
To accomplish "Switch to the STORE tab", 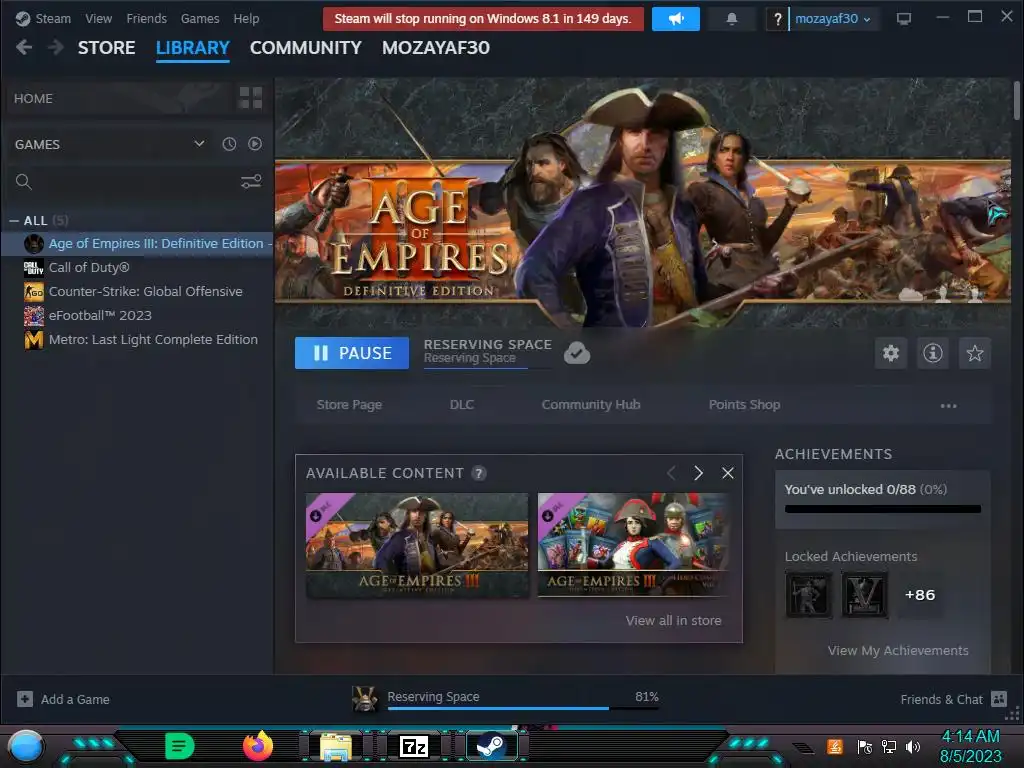I will [x=106, y=48].
